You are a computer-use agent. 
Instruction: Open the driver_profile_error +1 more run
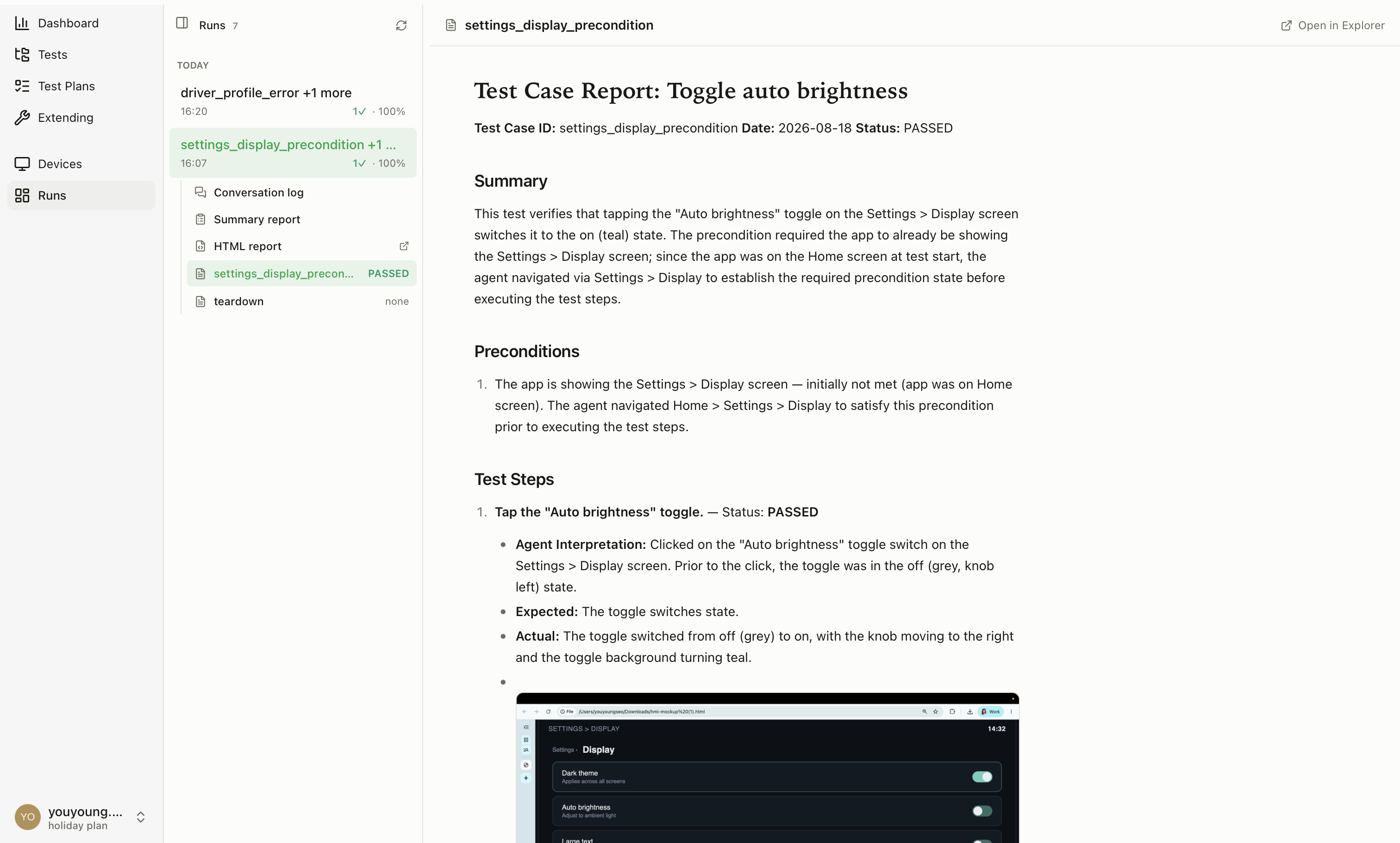pos(293,101)
